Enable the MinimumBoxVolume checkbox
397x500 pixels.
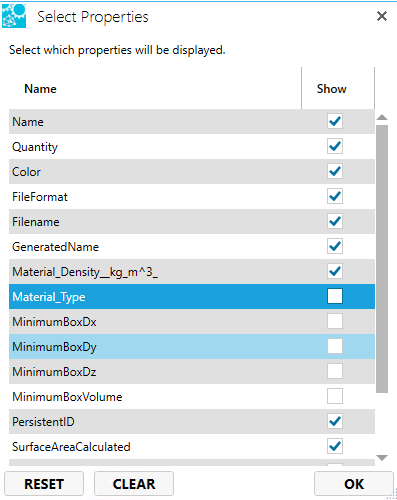click(335, 396)
